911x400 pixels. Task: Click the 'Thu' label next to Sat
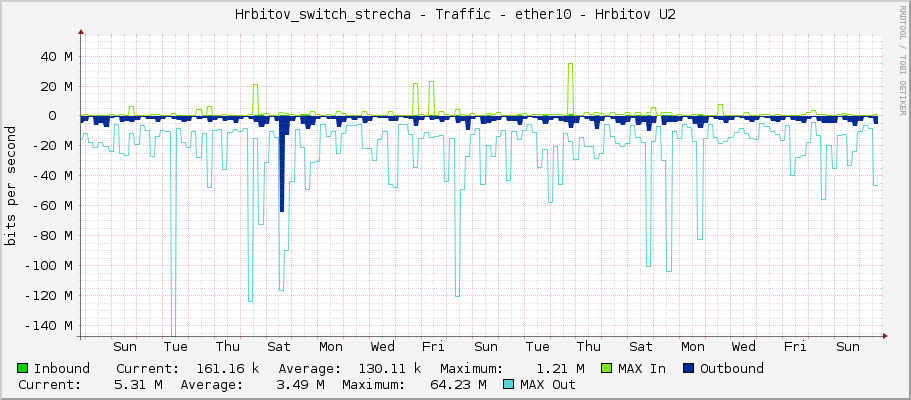point(227,347)
